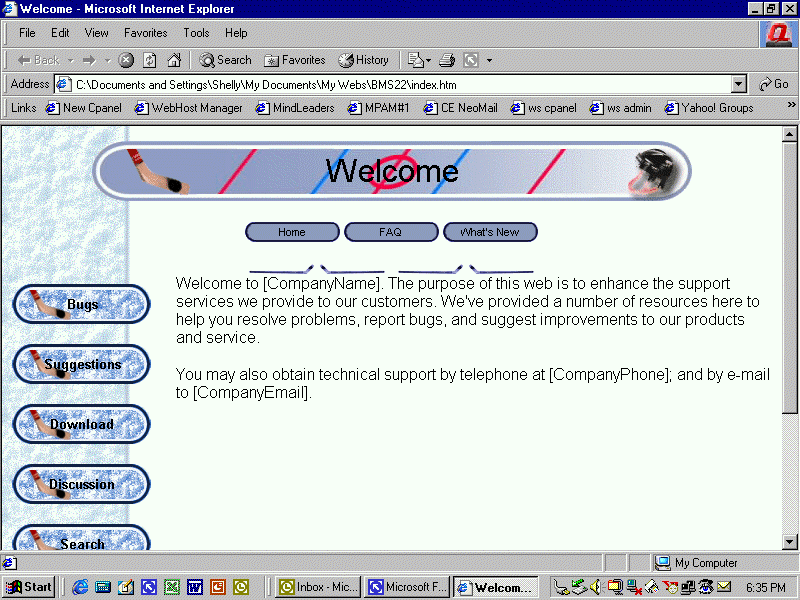Expand the Address bar dropdown
This screenshot has width=800, height=600.
pos(738,84)
